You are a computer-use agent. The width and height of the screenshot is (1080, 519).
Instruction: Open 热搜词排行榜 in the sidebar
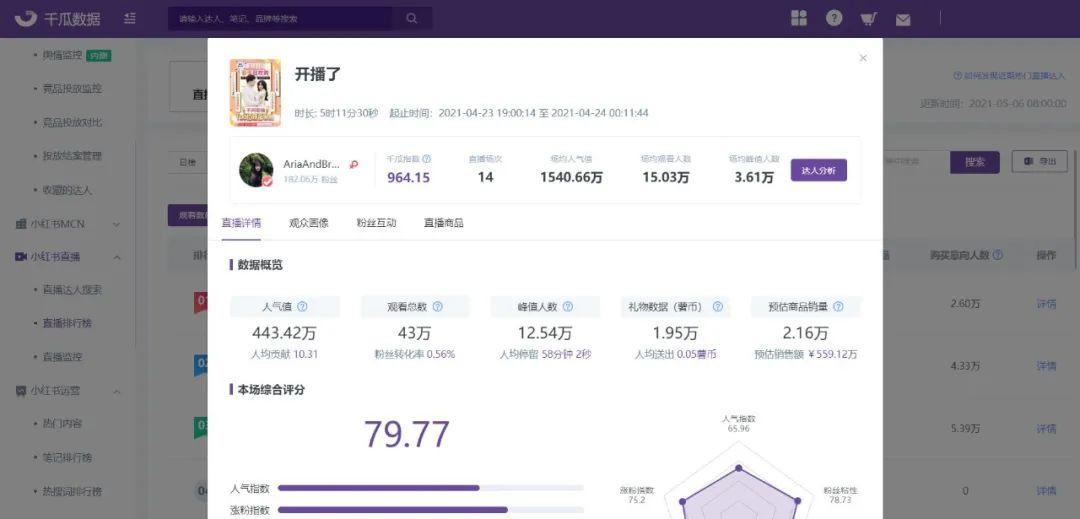point(72,491)
